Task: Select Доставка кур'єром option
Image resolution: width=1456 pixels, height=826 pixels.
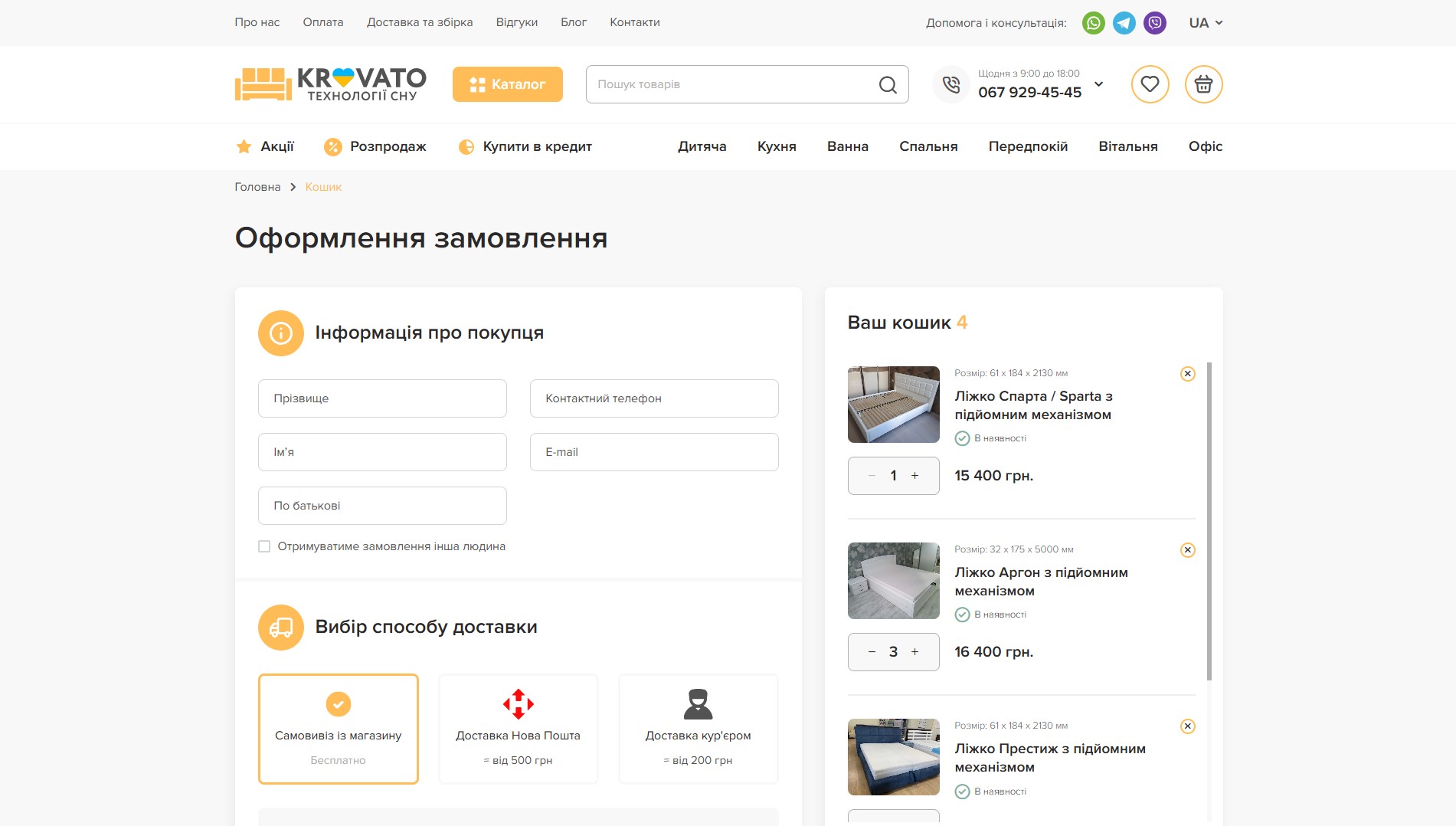Action: tap(698, 729)
